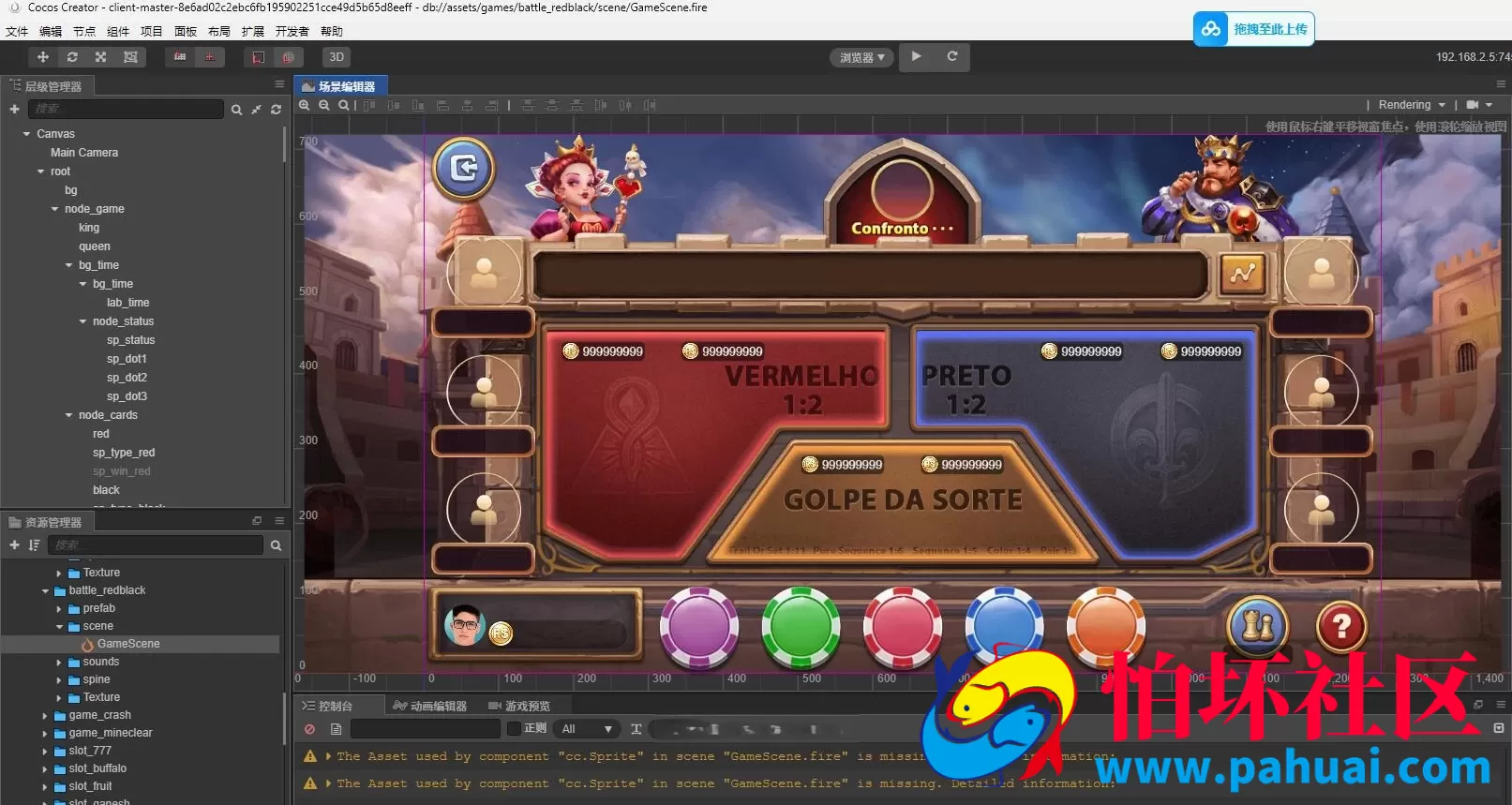Select the Main Camera node
Screen dimensions: 1512x805
(84, 153)
